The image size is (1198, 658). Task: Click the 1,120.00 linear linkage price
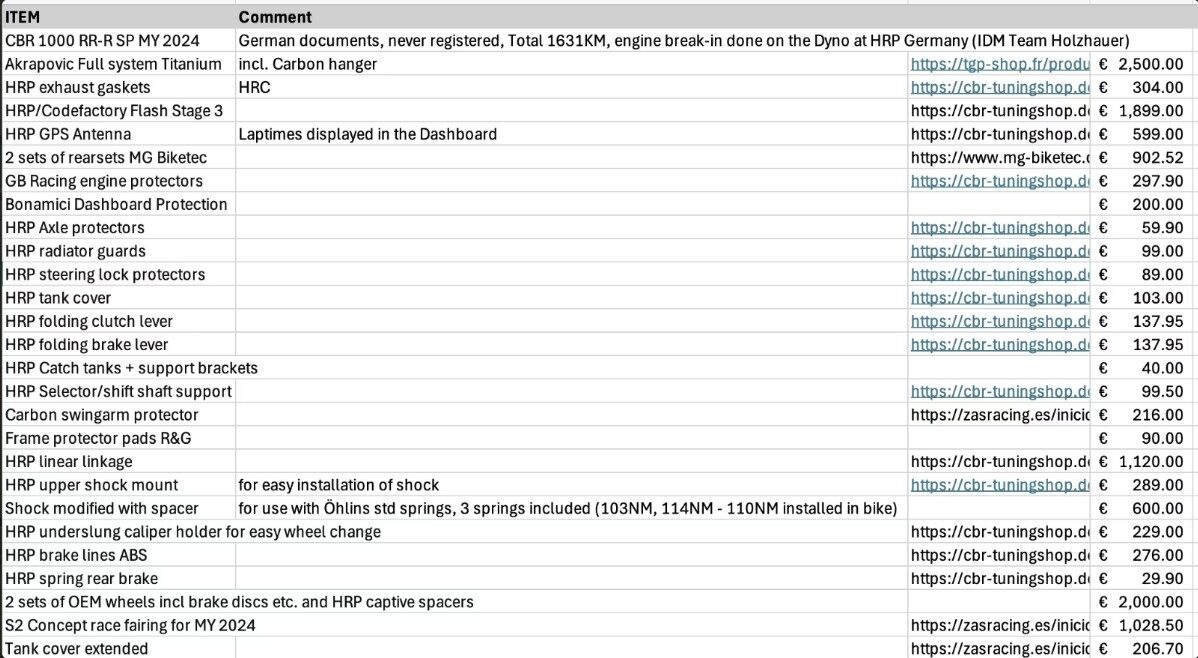click(1144, 462)
